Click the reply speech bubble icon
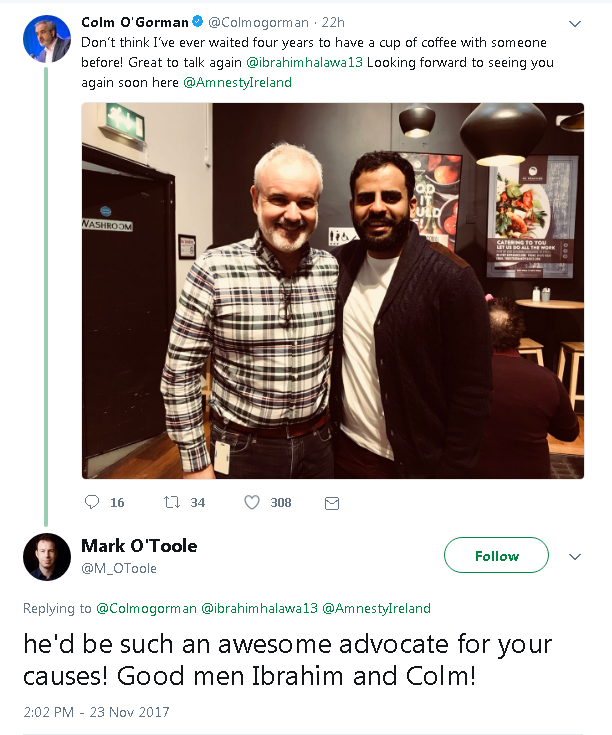The height and width of the screenshot is (735, 612). (91, 502)
